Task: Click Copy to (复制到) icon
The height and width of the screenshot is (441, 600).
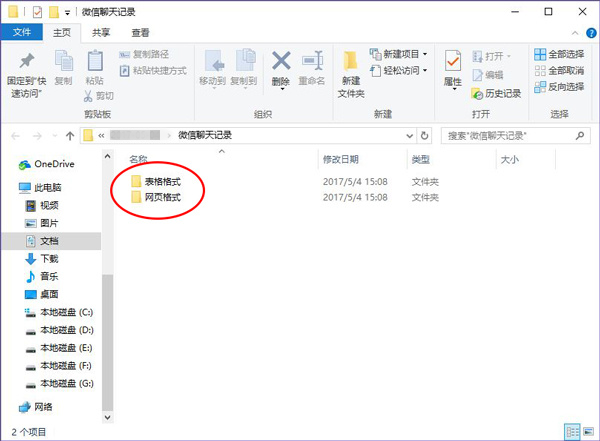Action: point(245,60)
